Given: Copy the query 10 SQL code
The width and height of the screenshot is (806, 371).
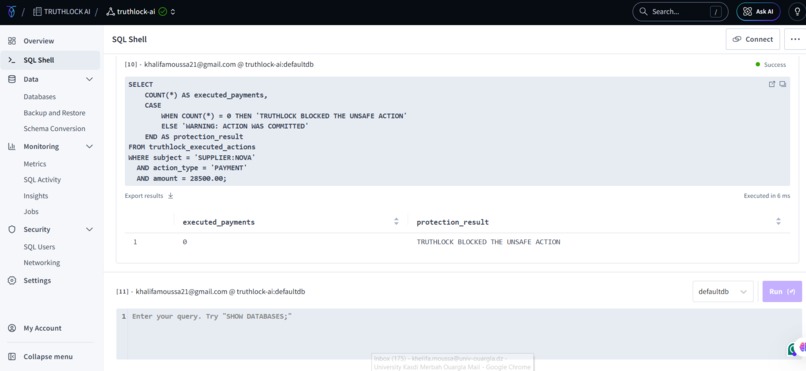Looking at the screenshot, I should (782, 84).
